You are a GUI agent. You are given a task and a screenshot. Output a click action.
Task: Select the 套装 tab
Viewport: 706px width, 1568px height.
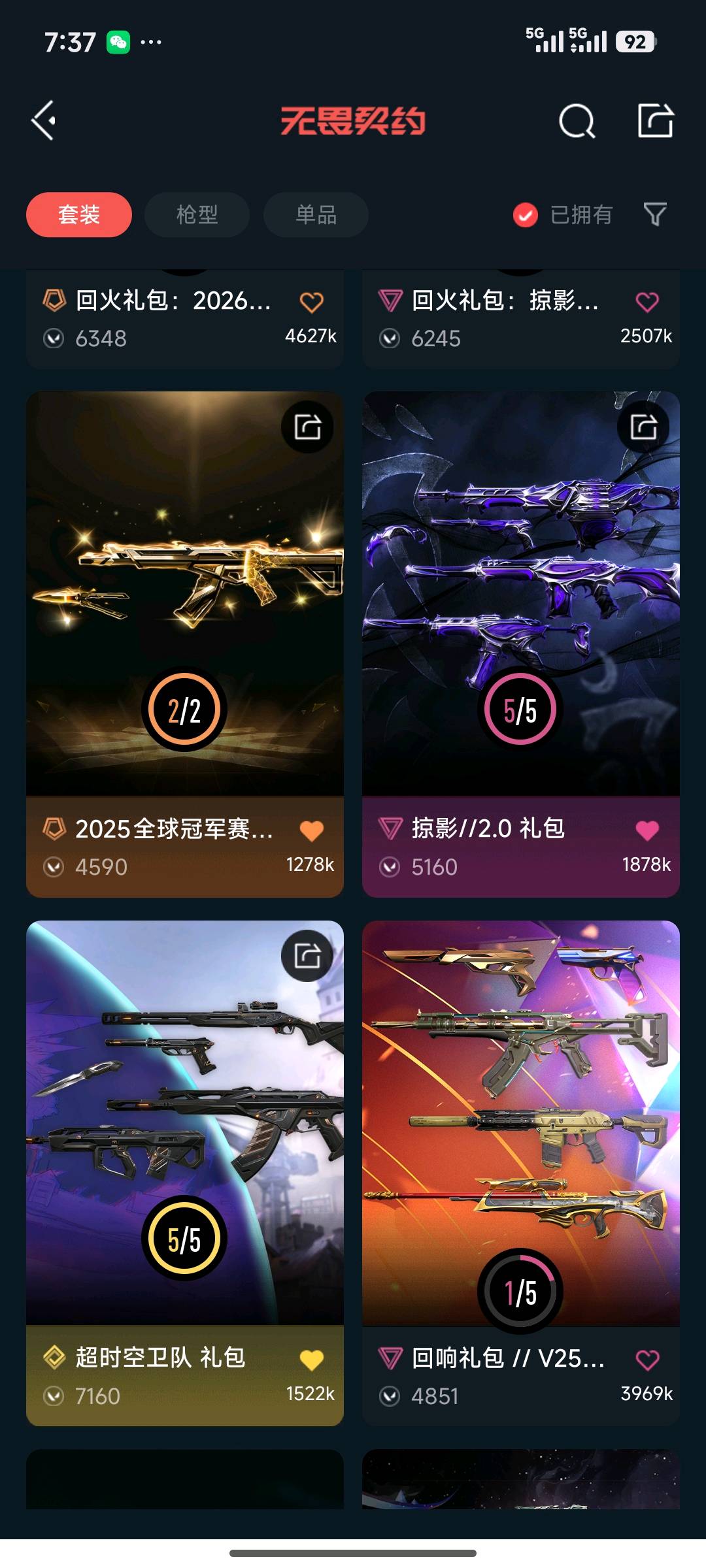[79, 214]
